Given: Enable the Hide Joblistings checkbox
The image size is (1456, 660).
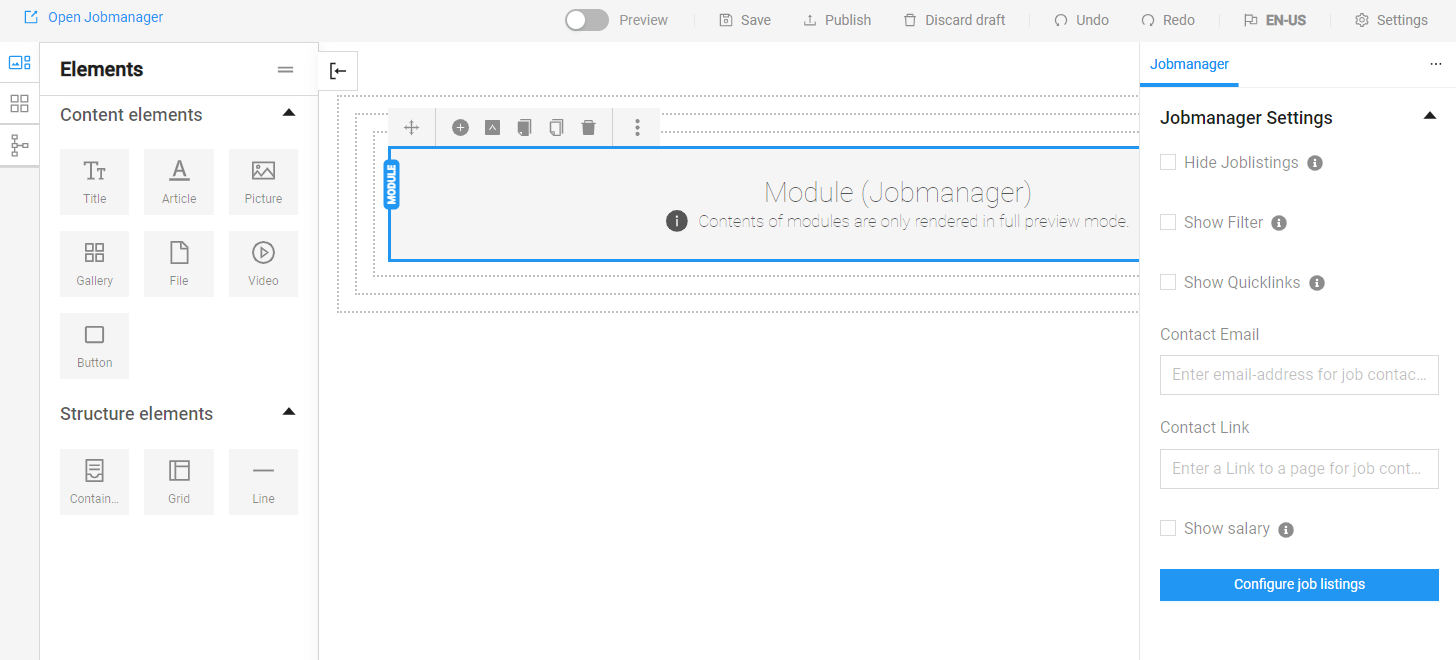Looking at the screenshot, I should coord(1168,162).
